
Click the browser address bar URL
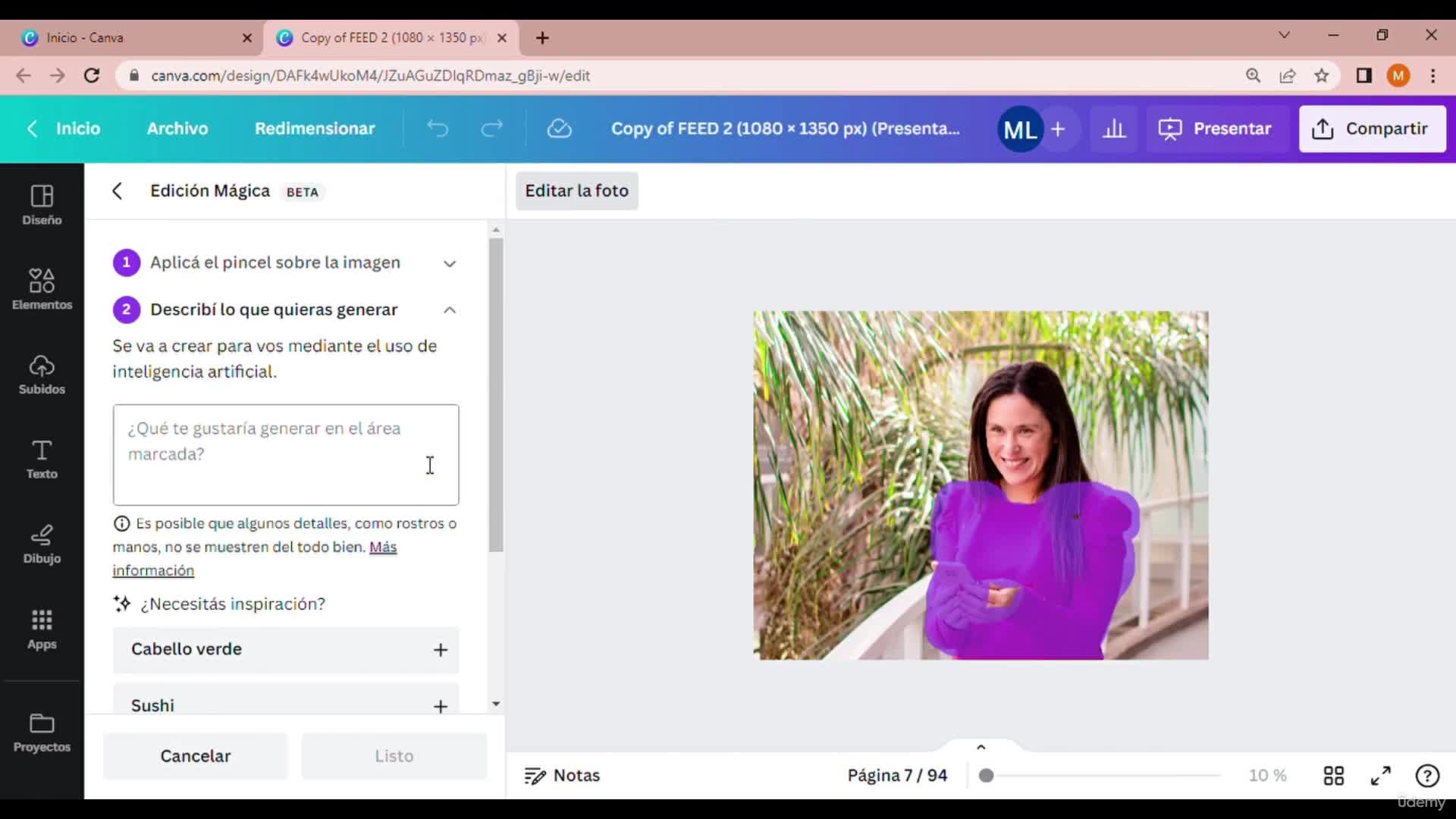click(370, 76)
